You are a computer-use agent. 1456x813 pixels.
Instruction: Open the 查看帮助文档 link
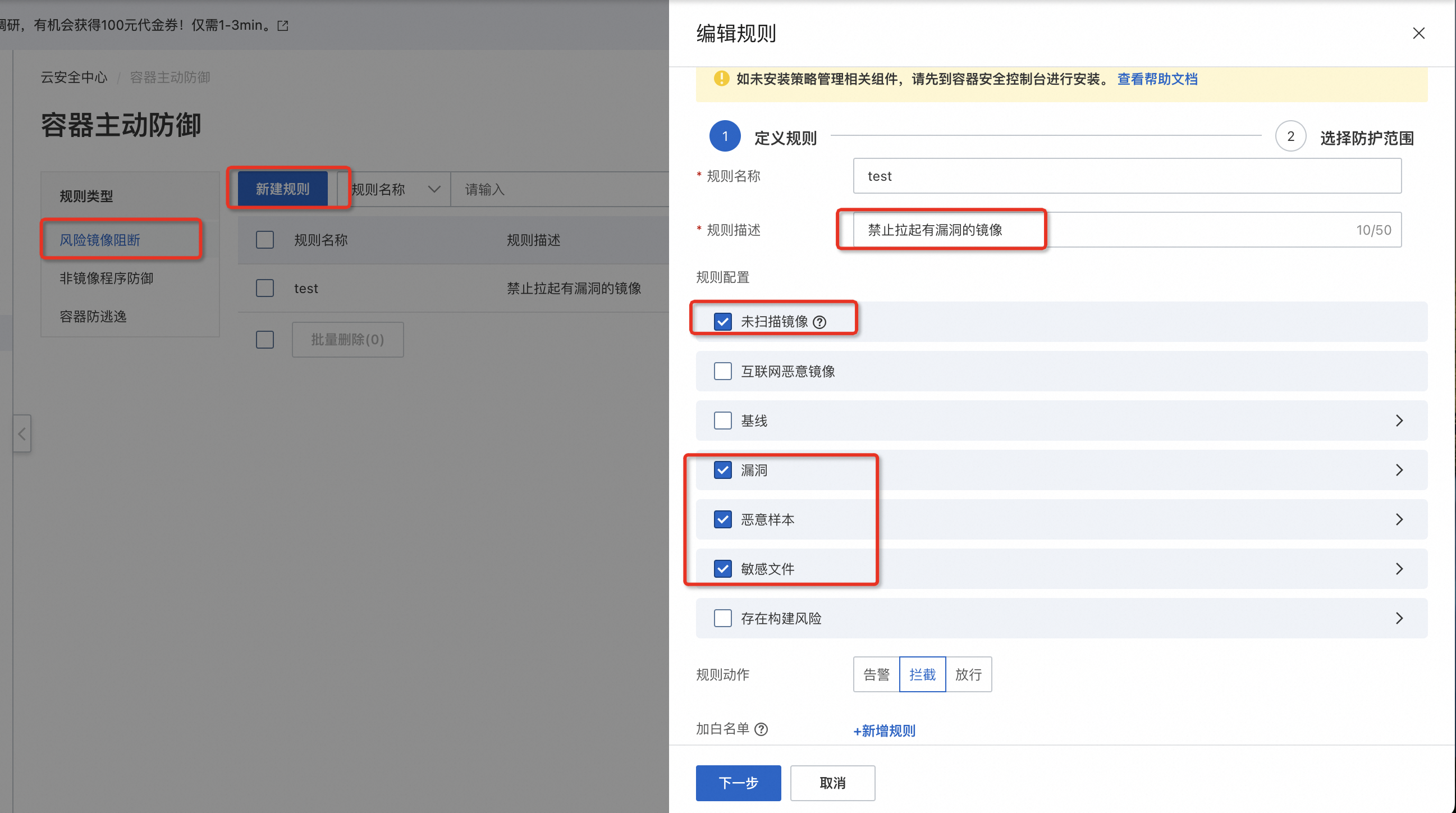point(1157,79)
